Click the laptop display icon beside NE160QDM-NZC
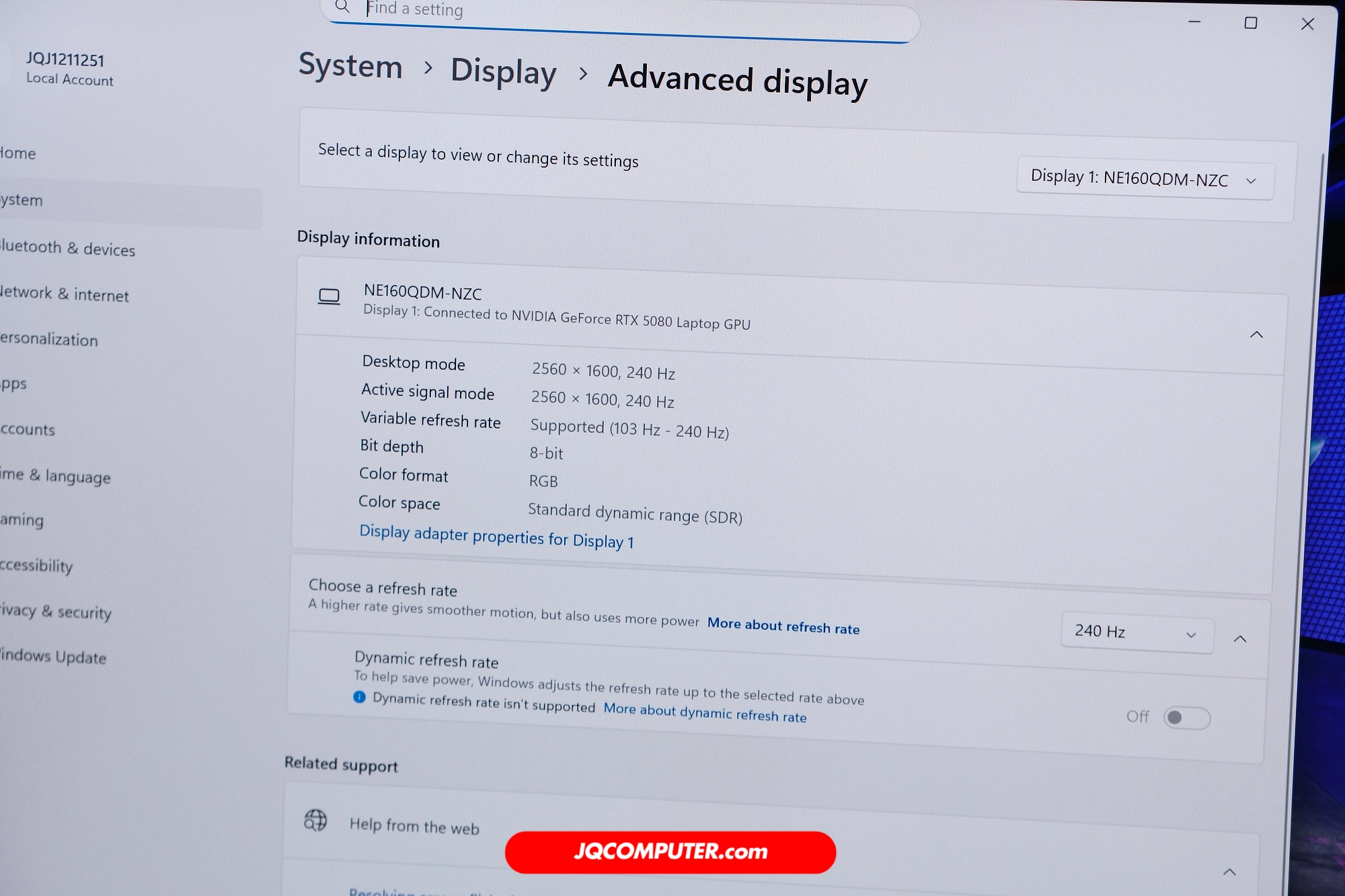 (x=329, y=296)
